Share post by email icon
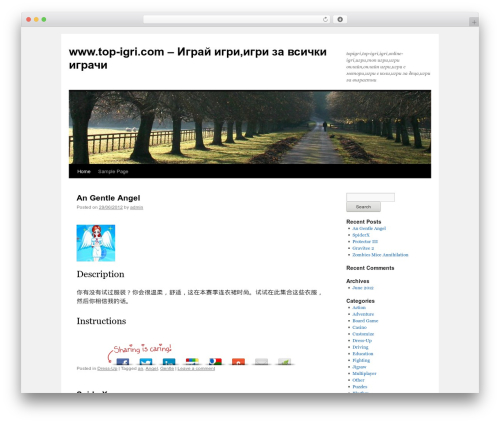This screenshot has height=423, width=500. [261, 362]
